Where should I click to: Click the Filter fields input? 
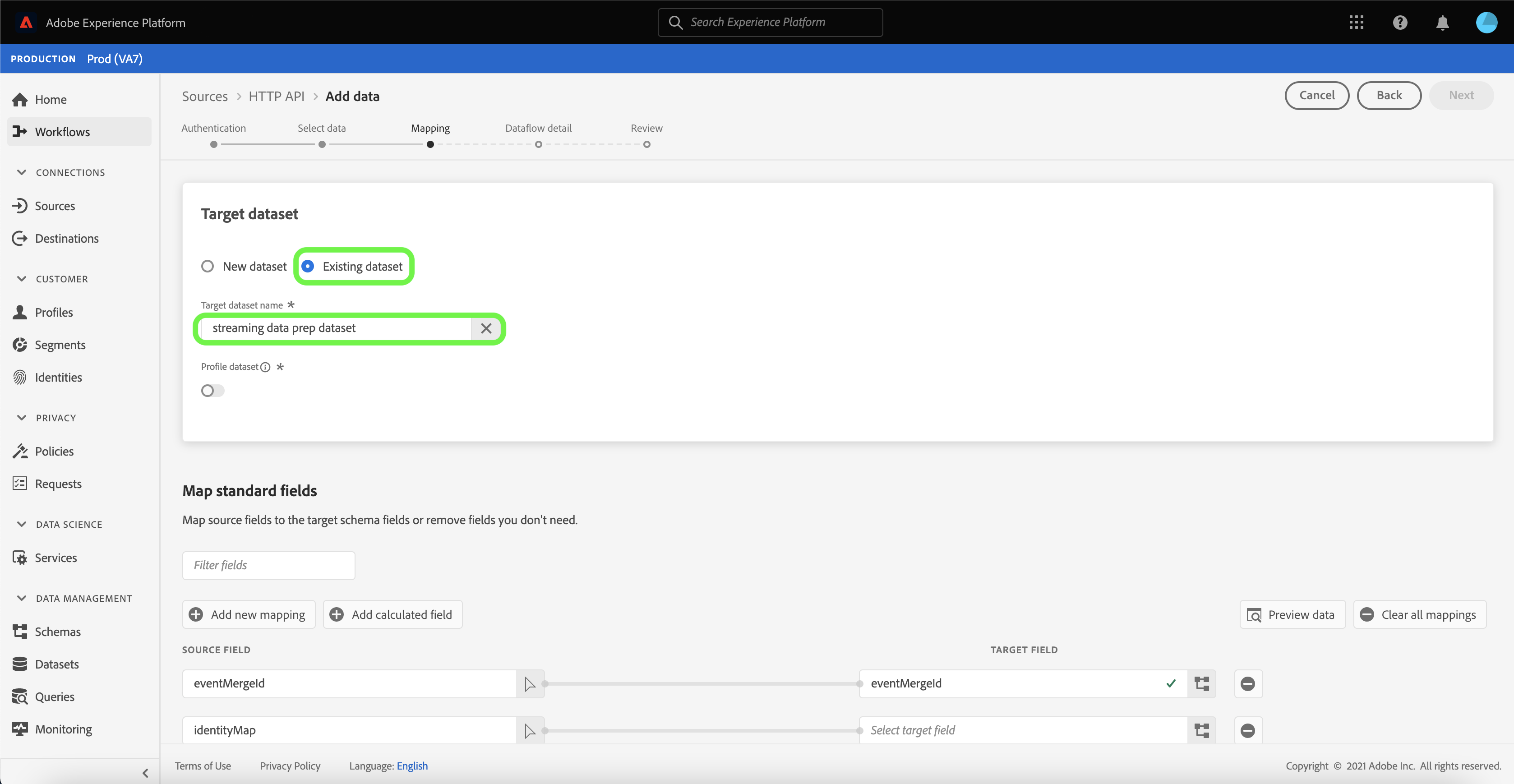(x=268, y=565)
